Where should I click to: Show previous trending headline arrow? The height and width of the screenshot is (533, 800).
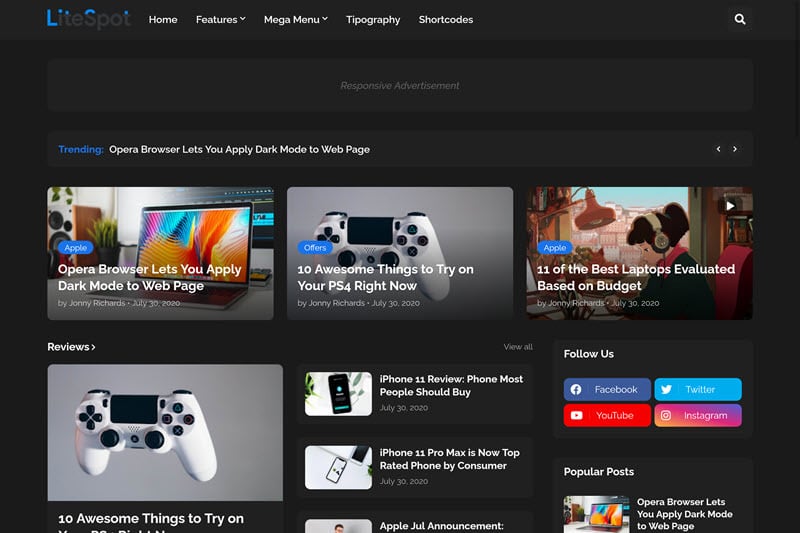[x=718, y=149]
